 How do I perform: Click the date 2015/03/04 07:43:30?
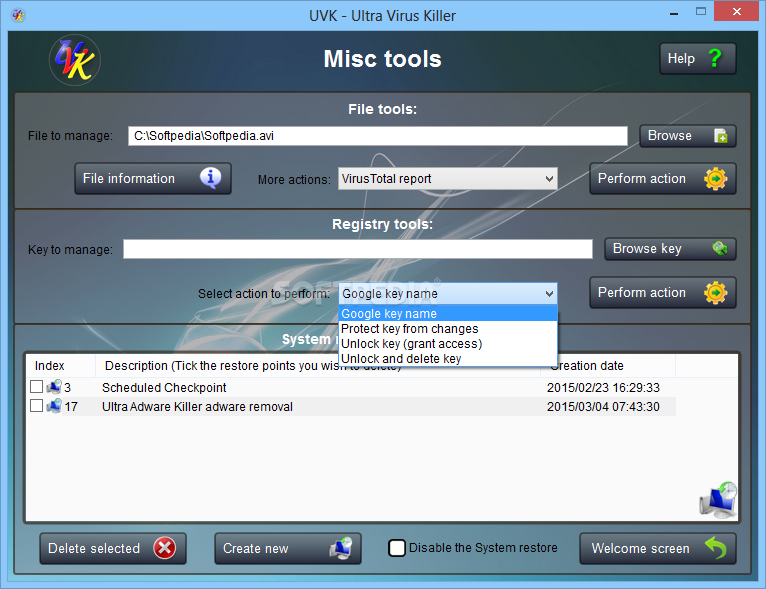click(603, 406)
